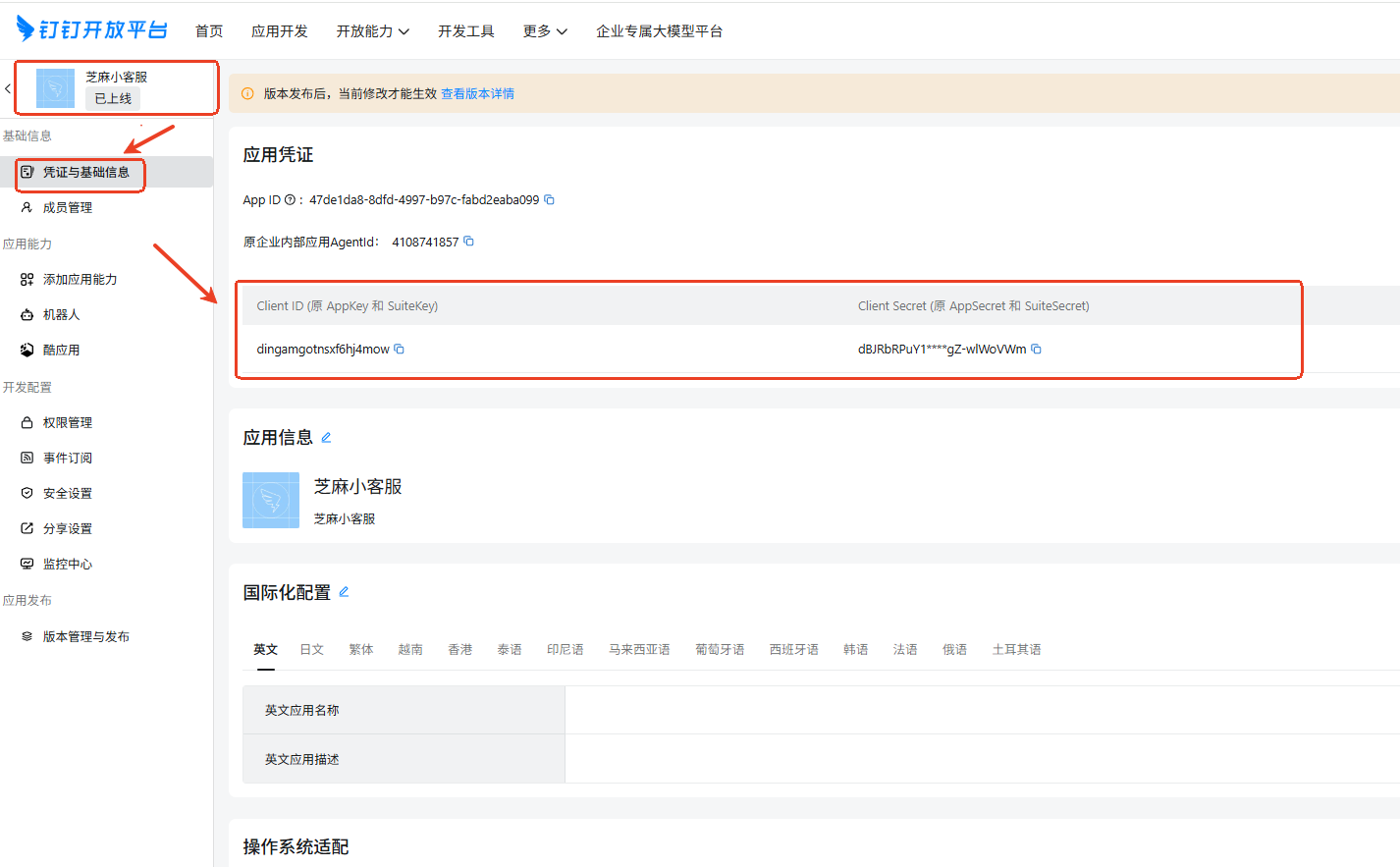Image resolution: width=1400 pixels, height=867 pixels.
Task: Select the 俄语 language tab
Action: pyautogui.click(x=955, y=649)
